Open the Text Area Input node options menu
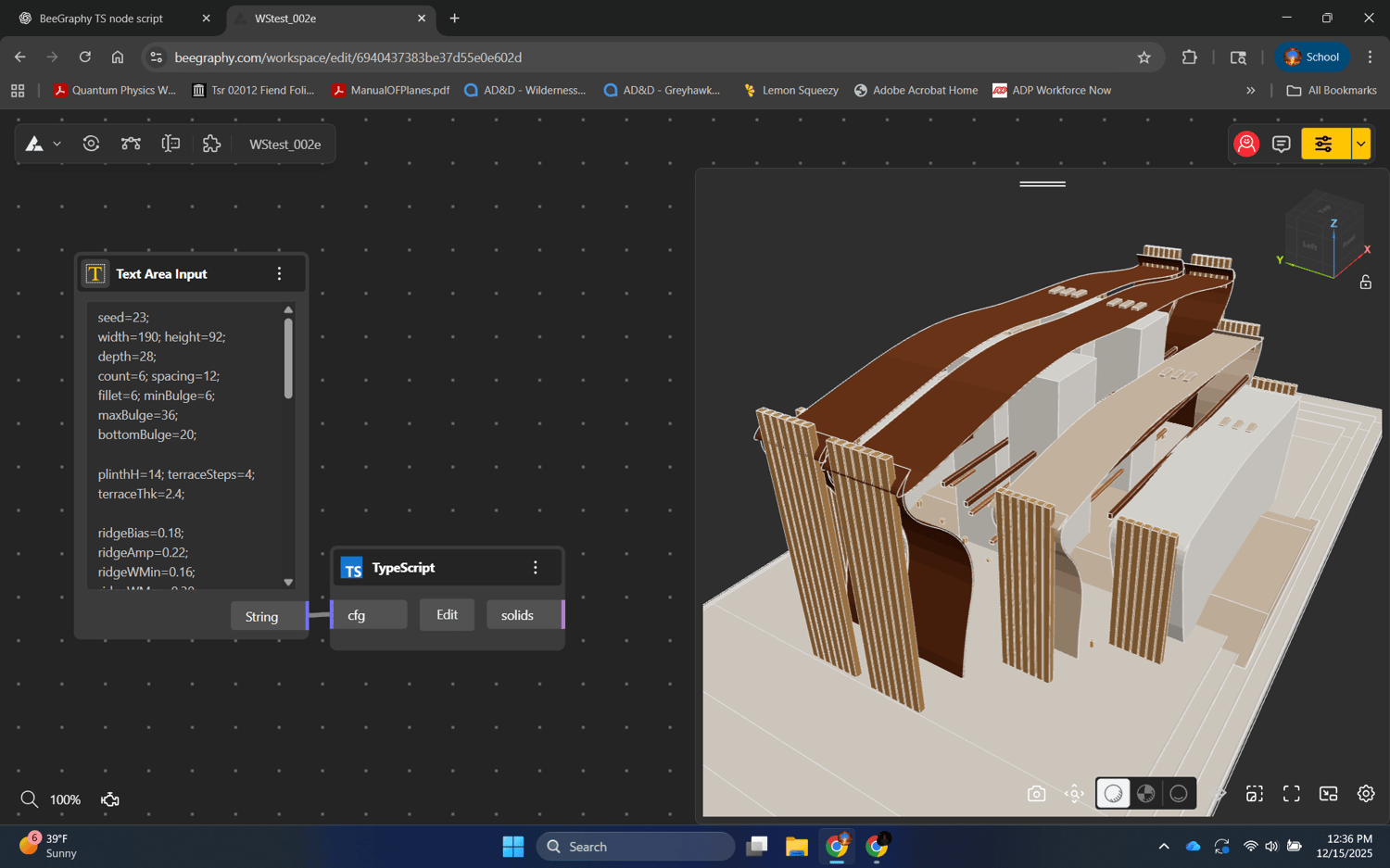The width and height of the screenshot is (1390, 868). 279,274
